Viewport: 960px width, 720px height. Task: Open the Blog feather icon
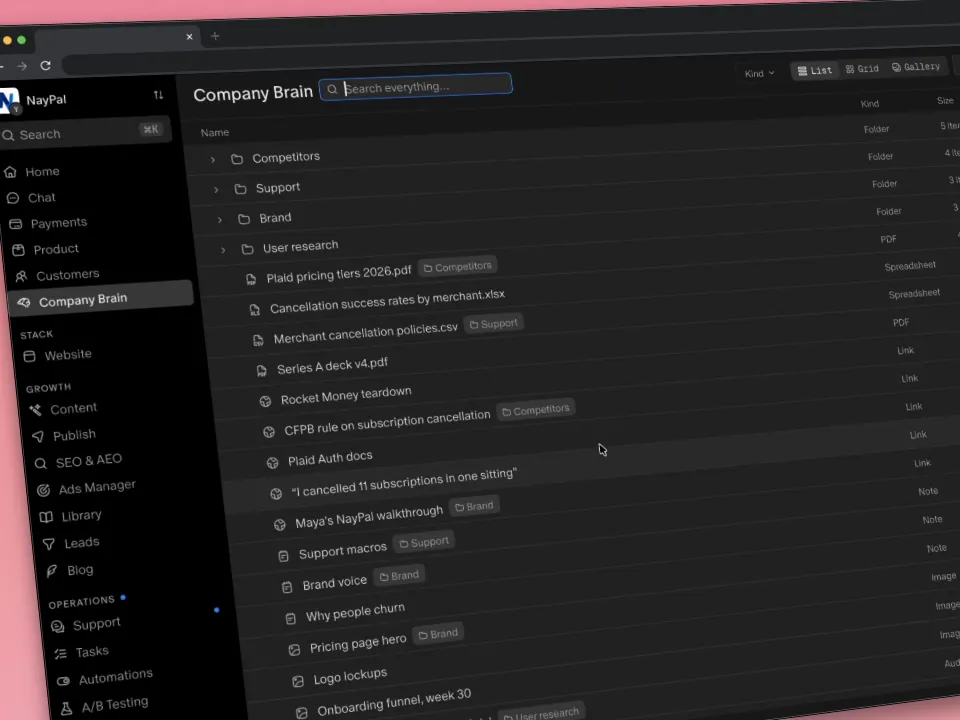52,571
